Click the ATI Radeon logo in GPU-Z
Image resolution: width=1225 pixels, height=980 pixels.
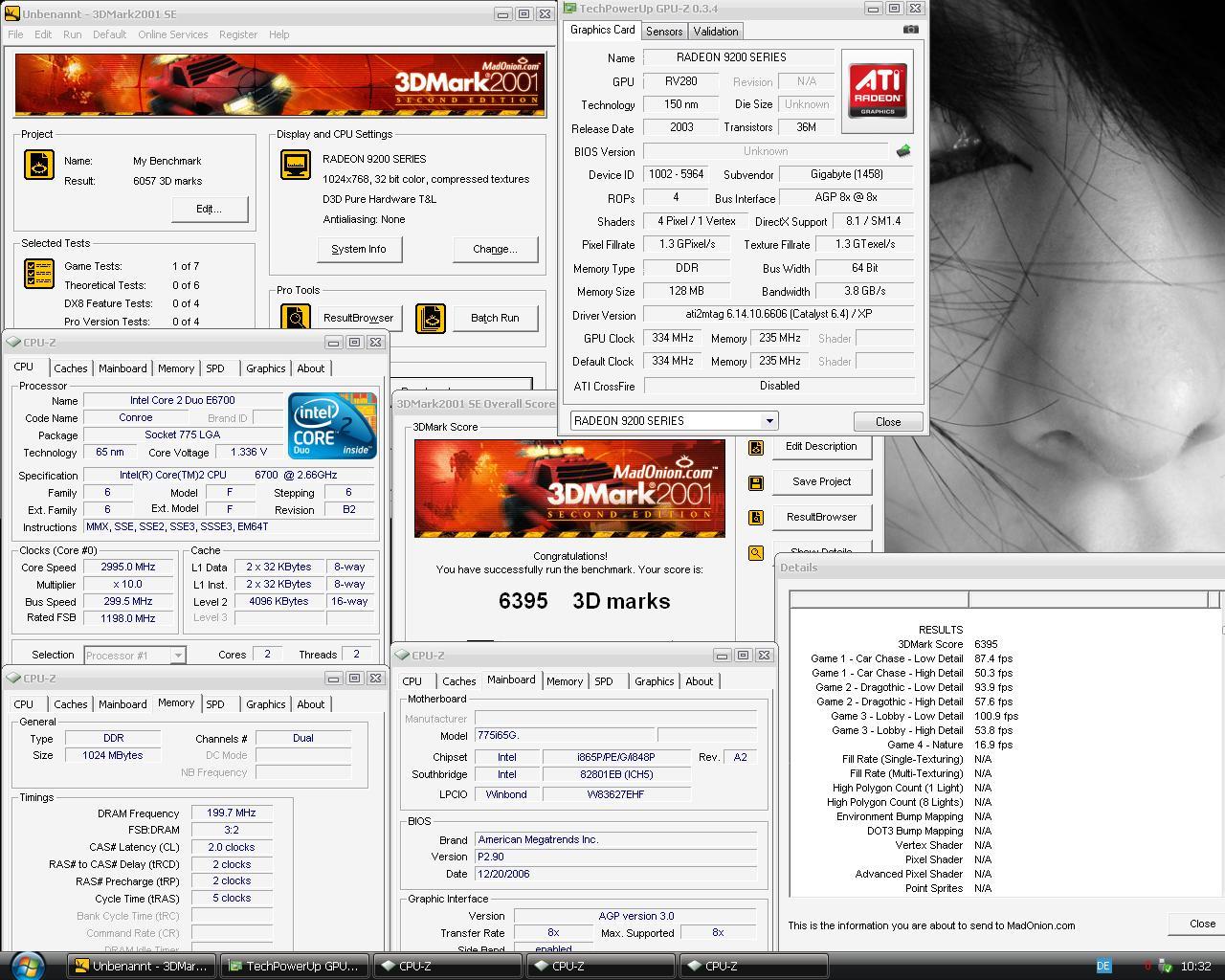point(878,91)
